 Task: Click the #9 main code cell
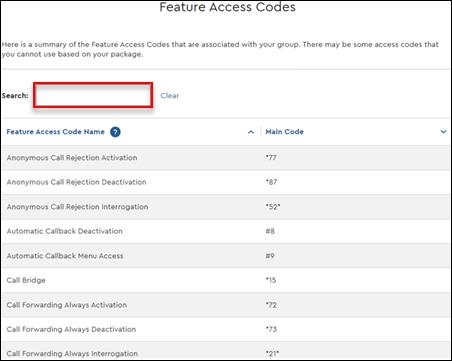coord(270,256)
